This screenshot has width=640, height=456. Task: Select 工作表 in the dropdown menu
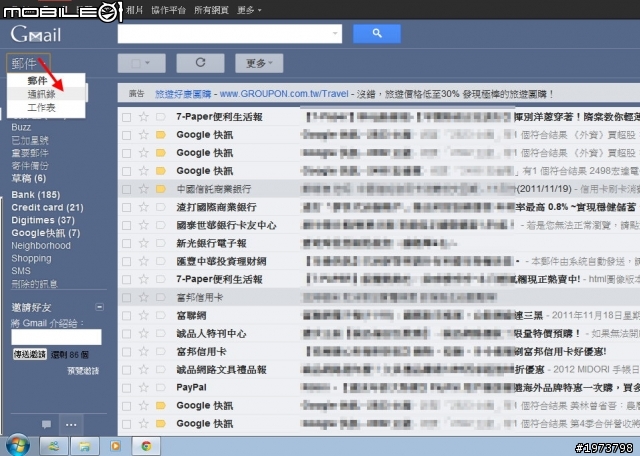click(41, 108)
